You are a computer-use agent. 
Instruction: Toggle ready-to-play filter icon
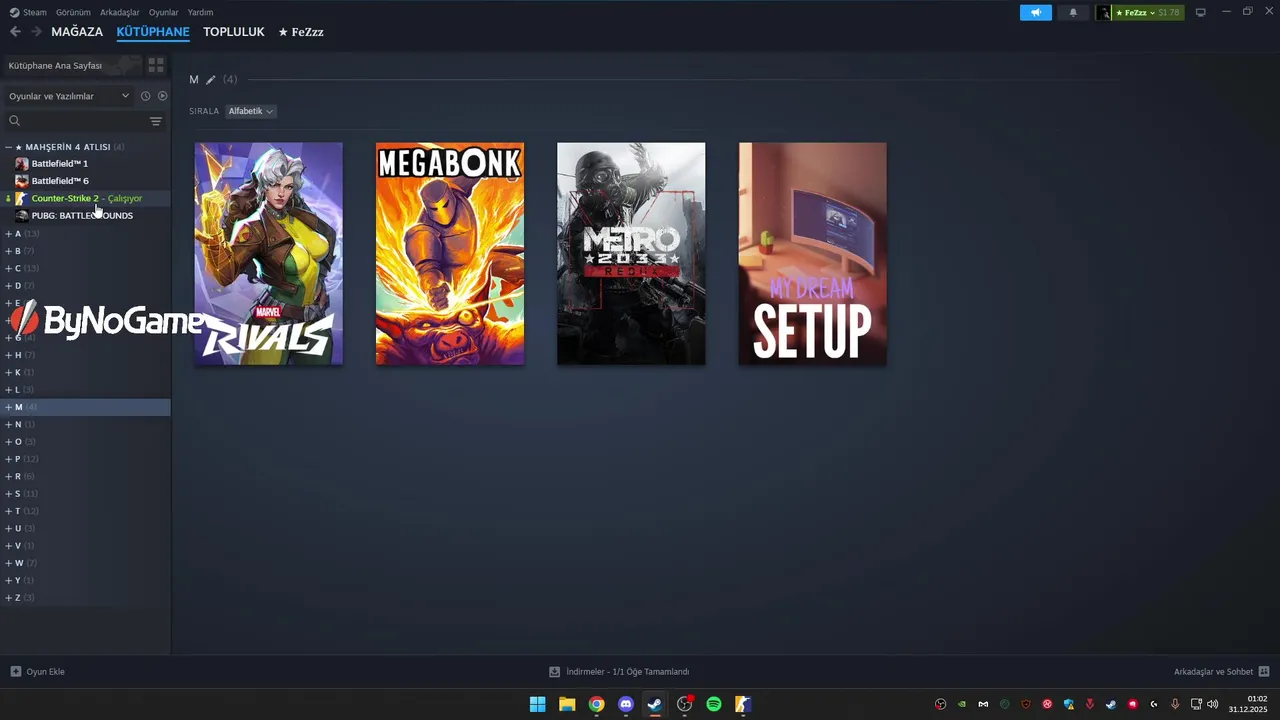162,96
